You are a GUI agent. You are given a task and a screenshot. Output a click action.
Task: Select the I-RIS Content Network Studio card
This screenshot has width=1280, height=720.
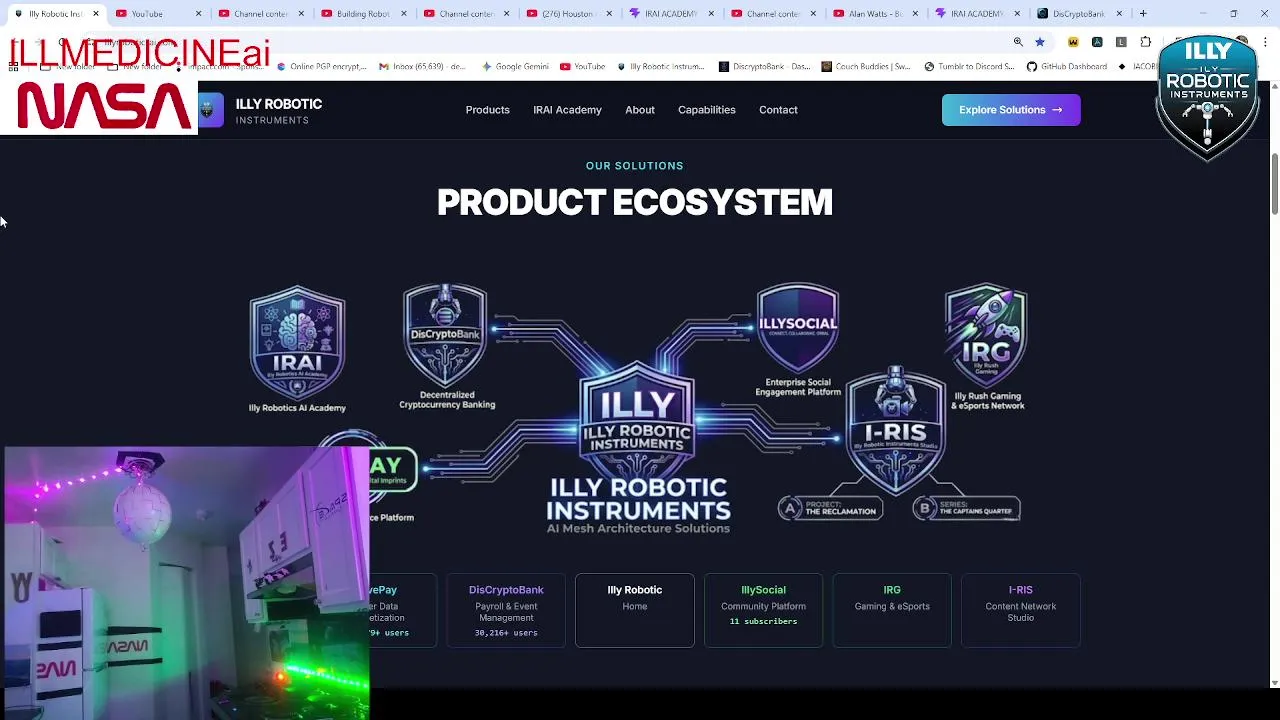click(1021, 610)
